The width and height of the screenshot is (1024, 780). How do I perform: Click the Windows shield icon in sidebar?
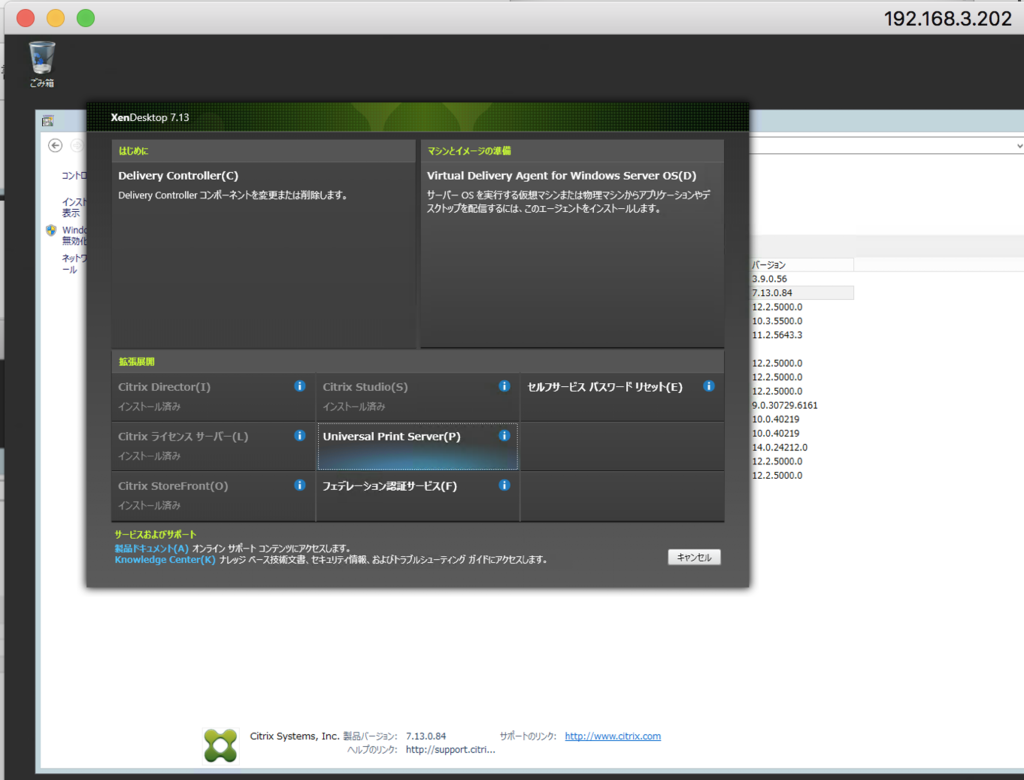pos(51,230)
